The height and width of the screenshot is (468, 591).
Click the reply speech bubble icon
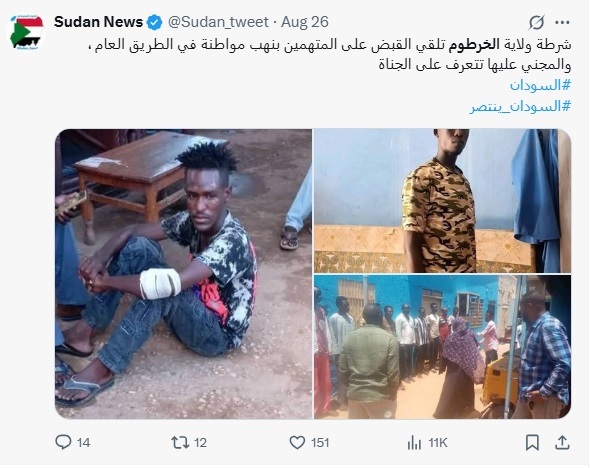coord(63,442)
